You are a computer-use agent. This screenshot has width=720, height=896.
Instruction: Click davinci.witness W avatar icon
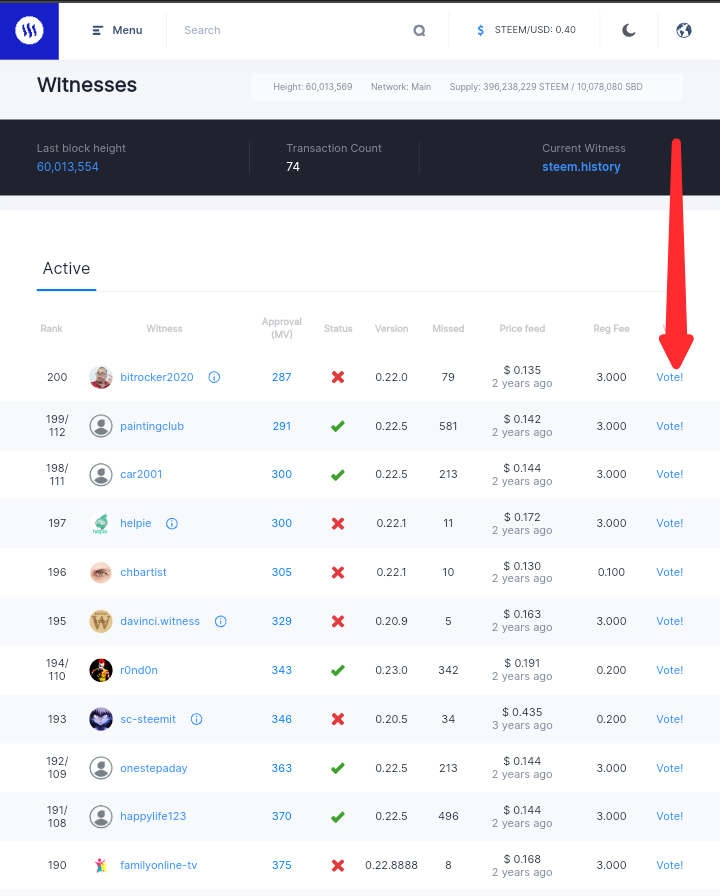click(x=101, y=621)
